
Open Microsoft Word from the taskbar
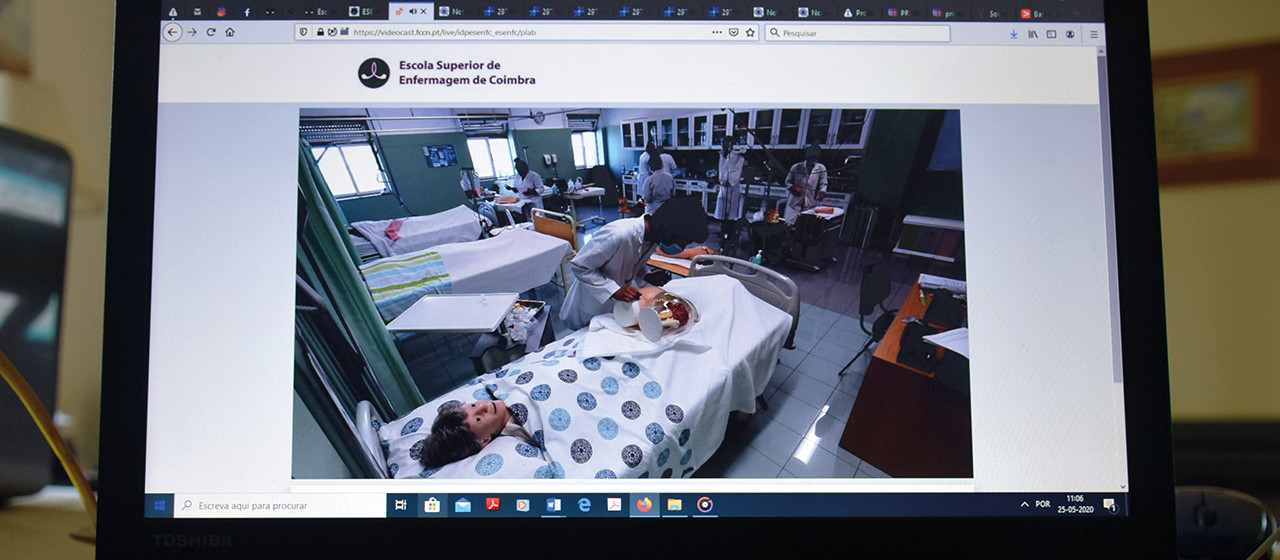coord(553,505)
